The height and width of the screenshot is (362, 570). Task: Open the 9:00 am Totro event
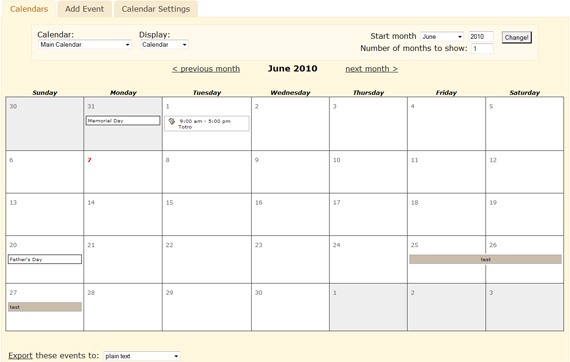(x=207, y=124)
